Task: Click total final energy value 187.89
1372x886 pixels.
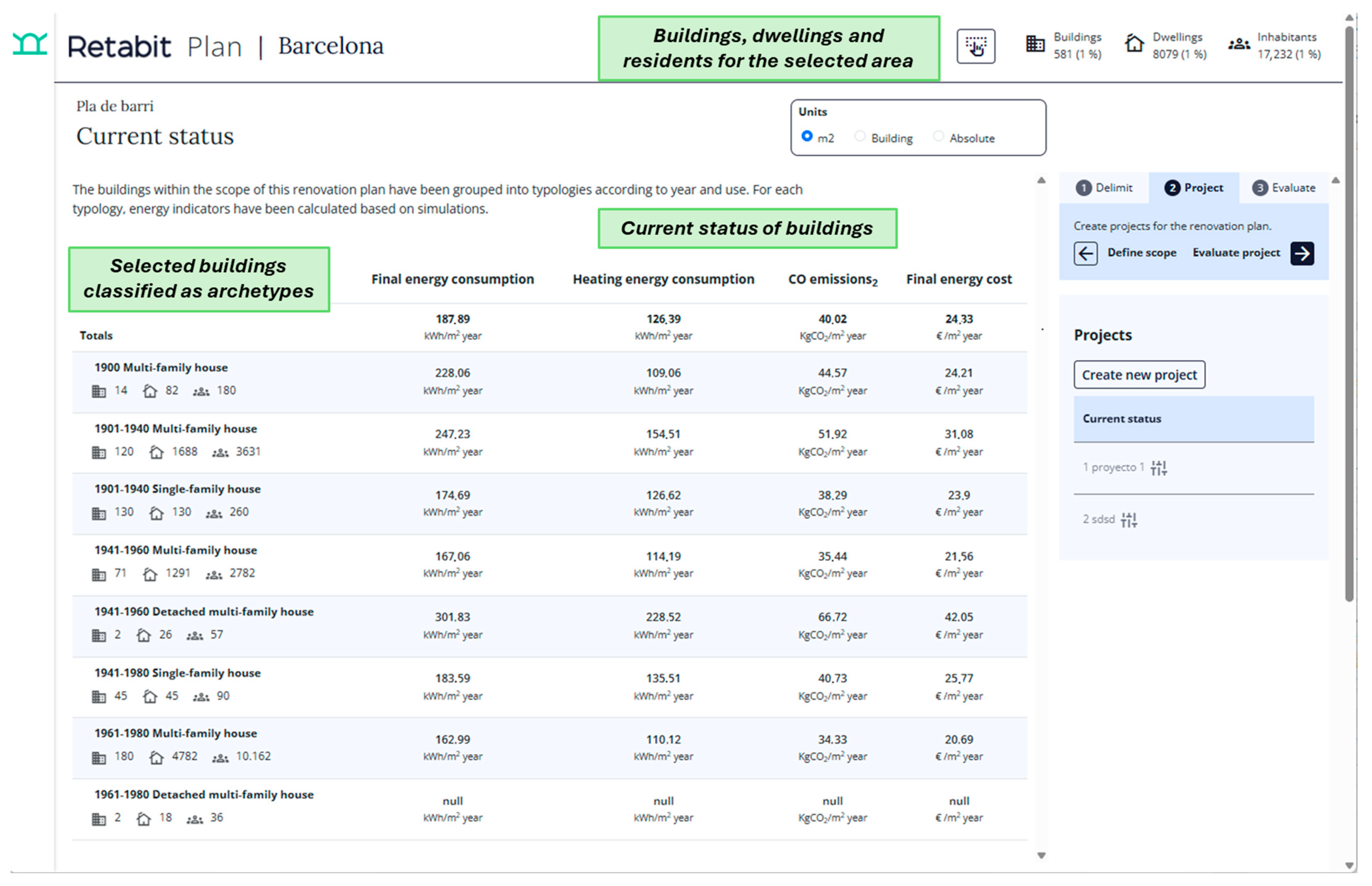Action: (x=452, y=319)
